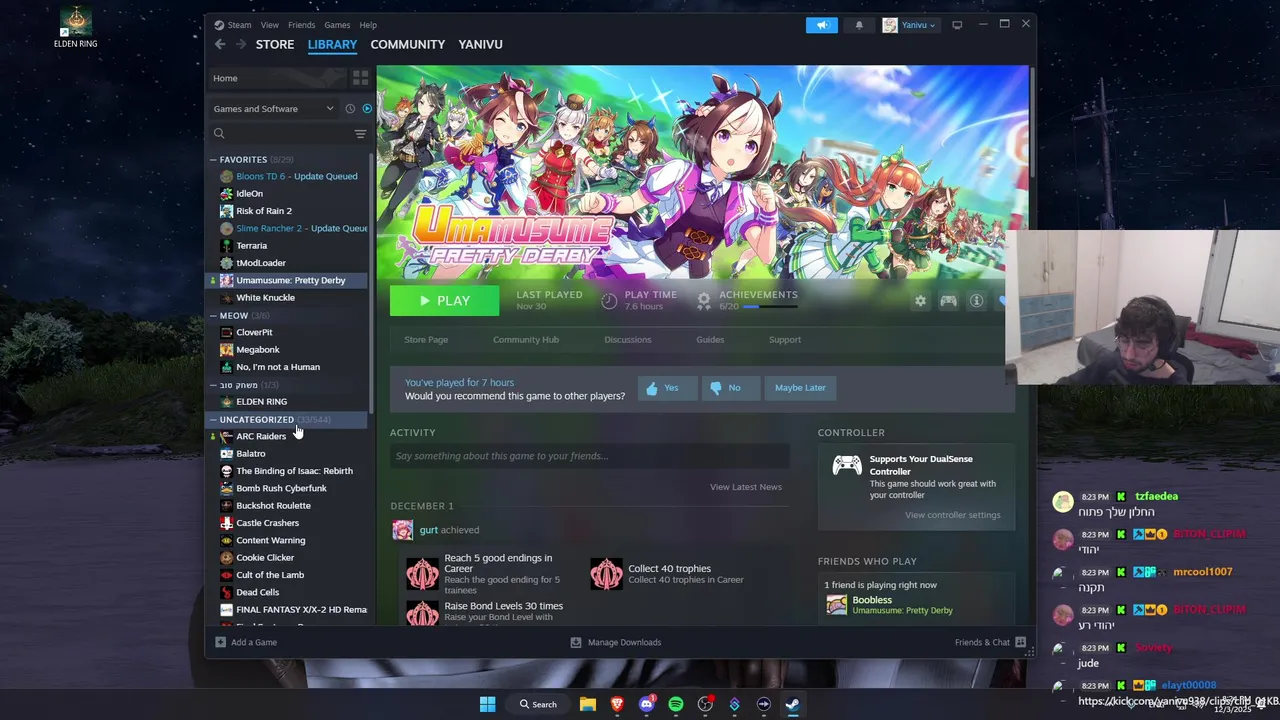1280x720 pixels.
Task: Click the library search field
Action: [x=282, y=134]
